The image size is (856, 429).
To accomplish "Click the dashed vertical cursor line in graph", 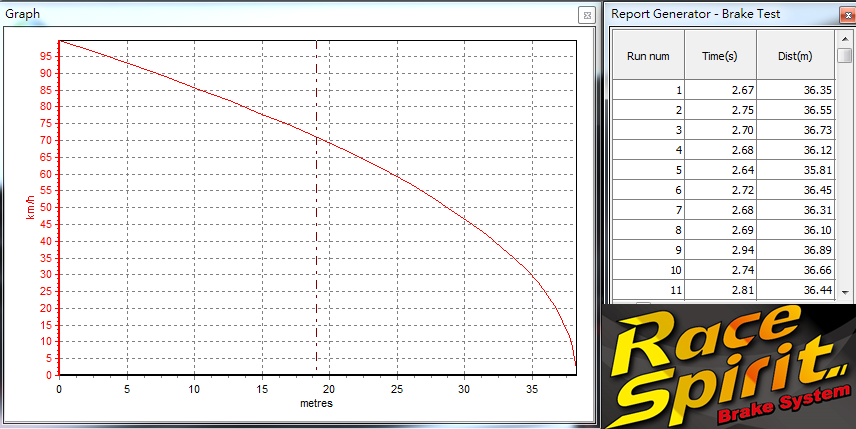I will pos(317,207).
